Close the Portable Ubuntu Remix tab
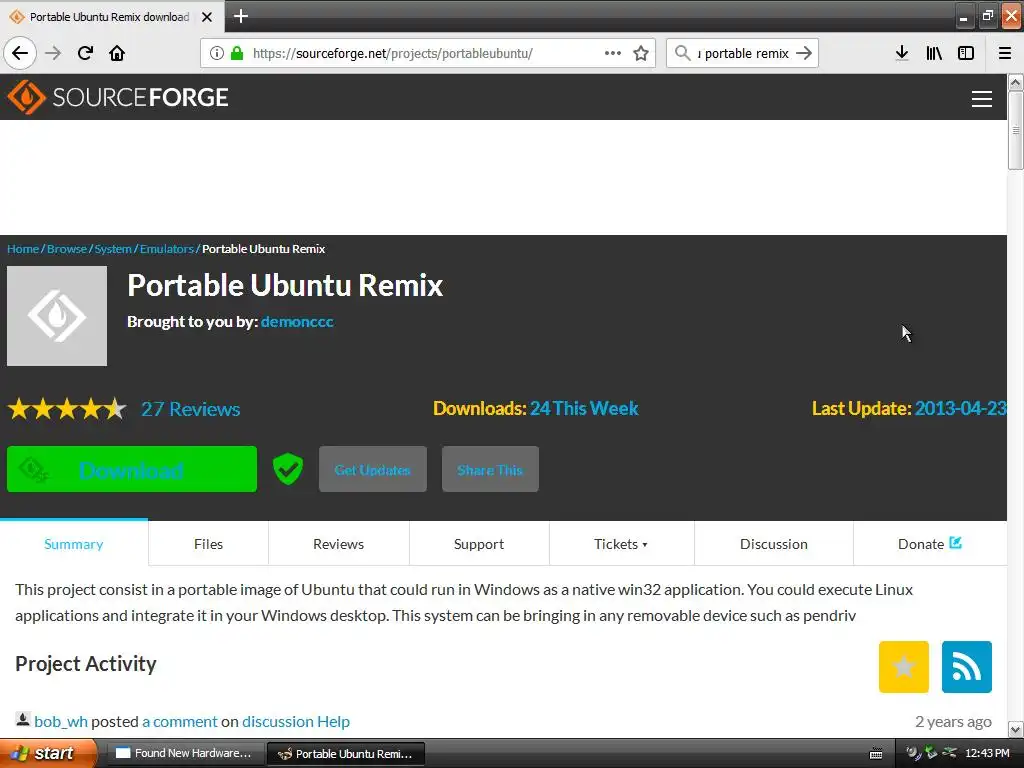Viewport: 1024px width, 768px height. pyautogui.click(x=207, y=17)
